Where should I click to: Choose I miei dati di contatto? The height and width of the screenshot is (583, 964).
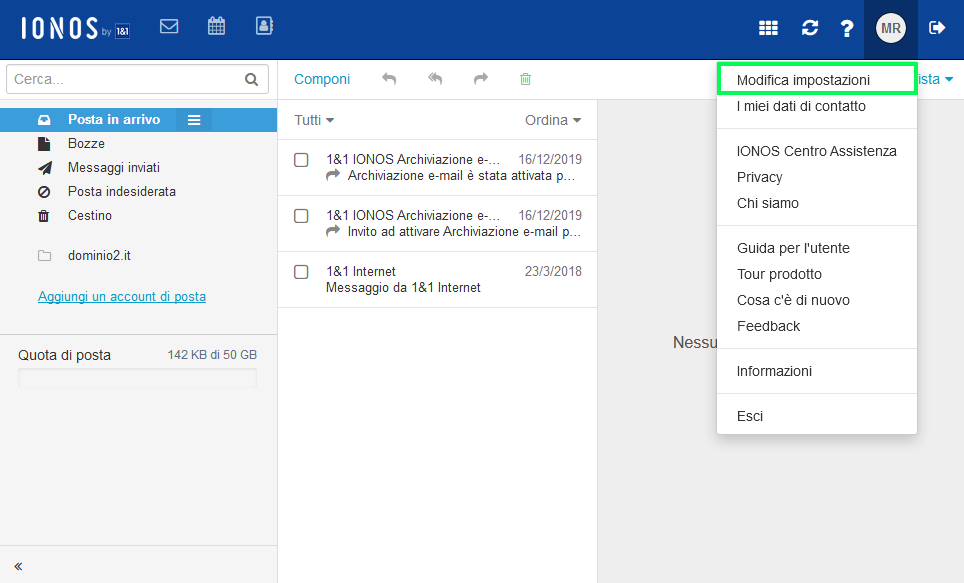pyautogui.click(x=816, y=106)
